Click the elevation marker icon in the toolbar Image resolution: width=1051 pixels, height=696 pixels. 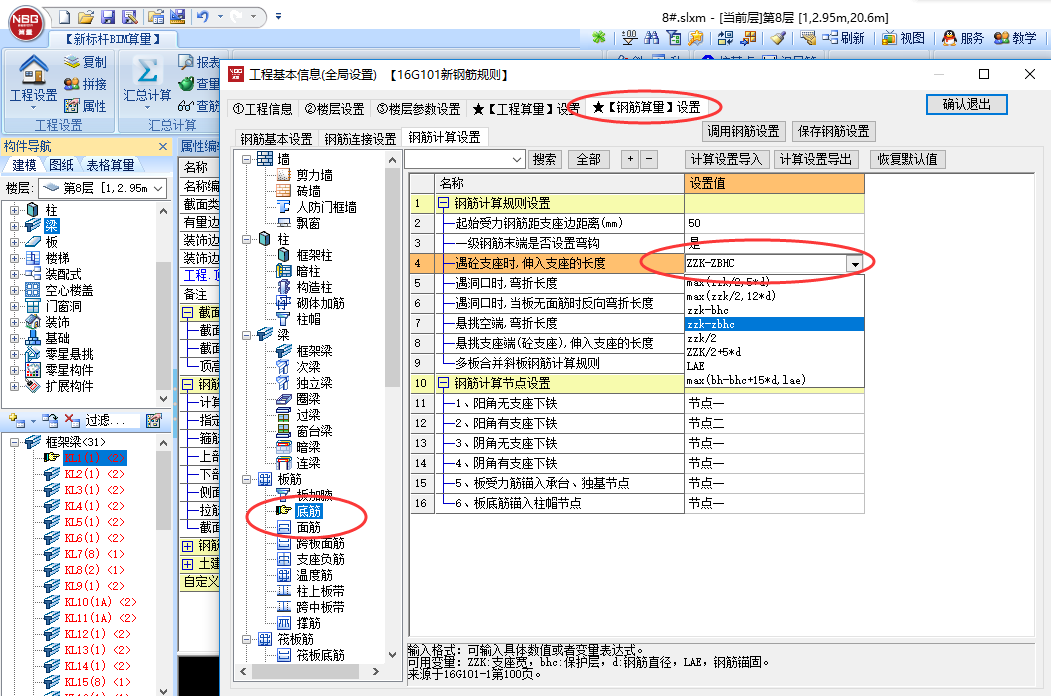[629, 38]
